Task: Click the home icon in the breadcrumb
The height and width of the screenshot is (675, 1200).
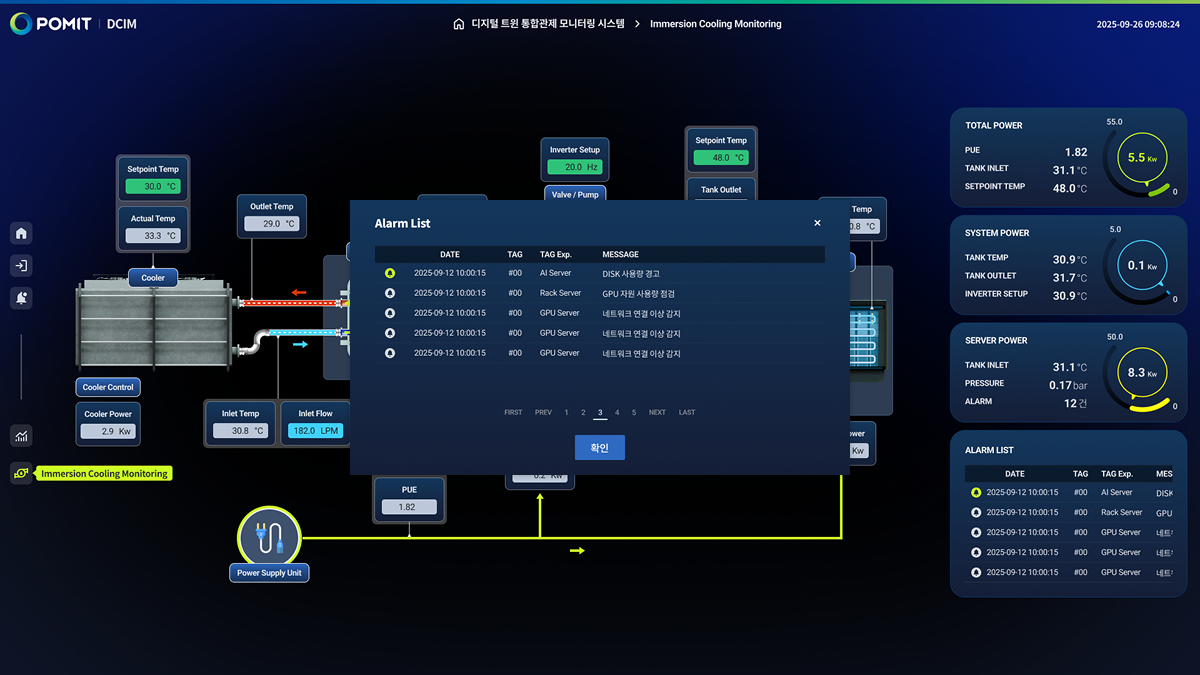Action: pos(458,24)
